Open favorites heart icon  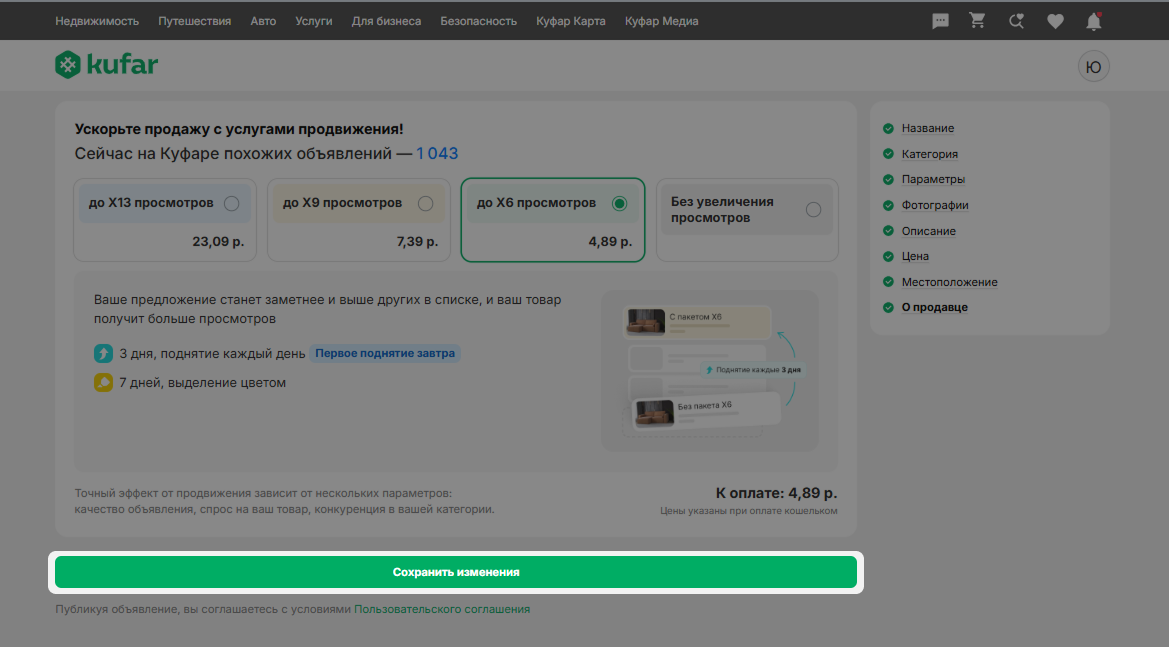[1055, 22]
